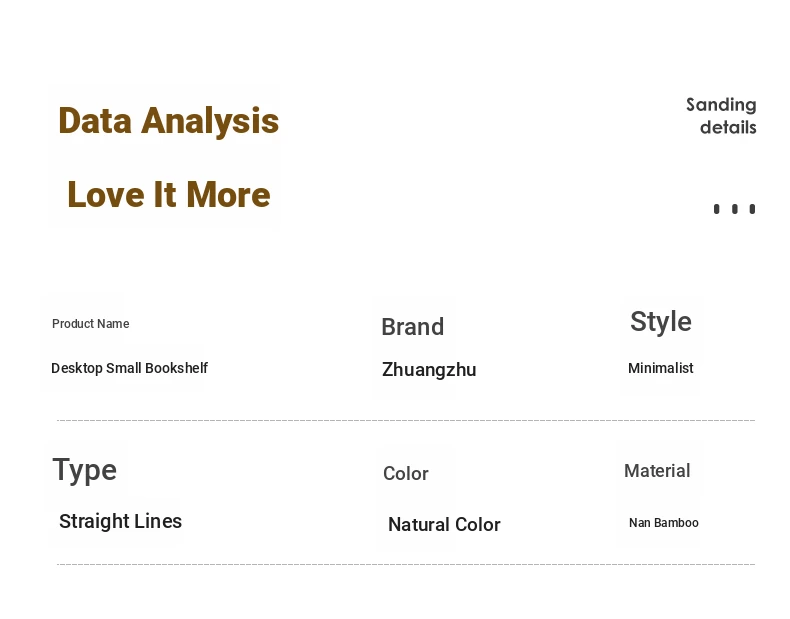The image size is (790, 619).
Task: Click the dashed divider below Color row
Action: pyautogui.click(x=406, y=565)
